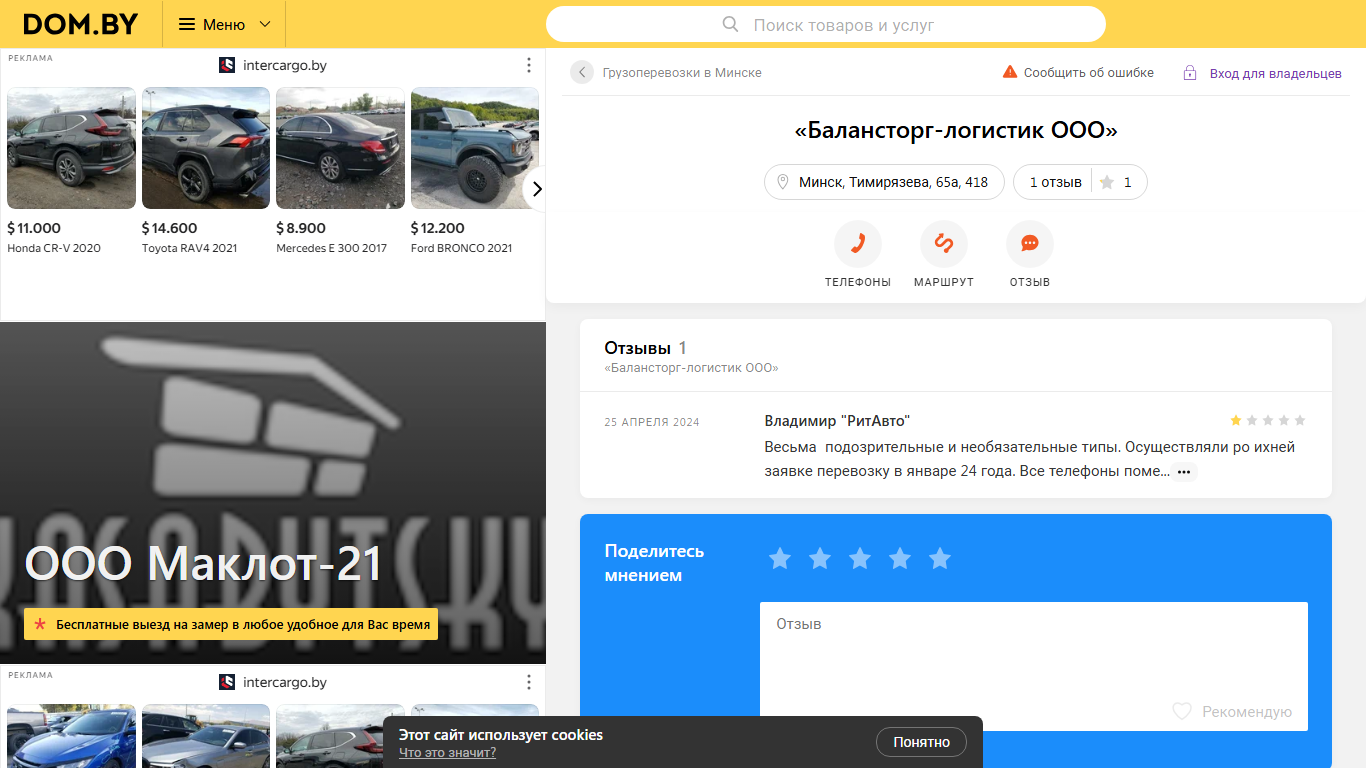Open the Меню dropdown

pyautogui.click(x=224, y=24)
